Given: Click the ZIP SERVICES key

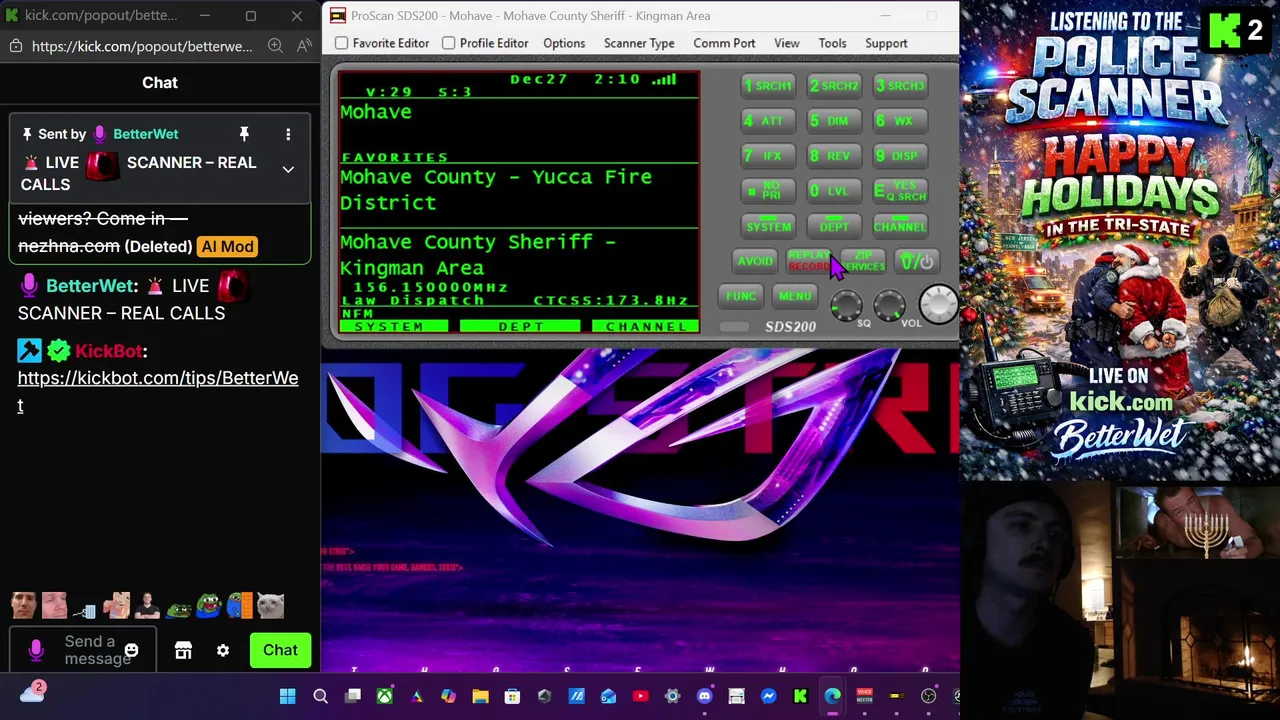Looking at the screenshot, I should click(863, 262).
